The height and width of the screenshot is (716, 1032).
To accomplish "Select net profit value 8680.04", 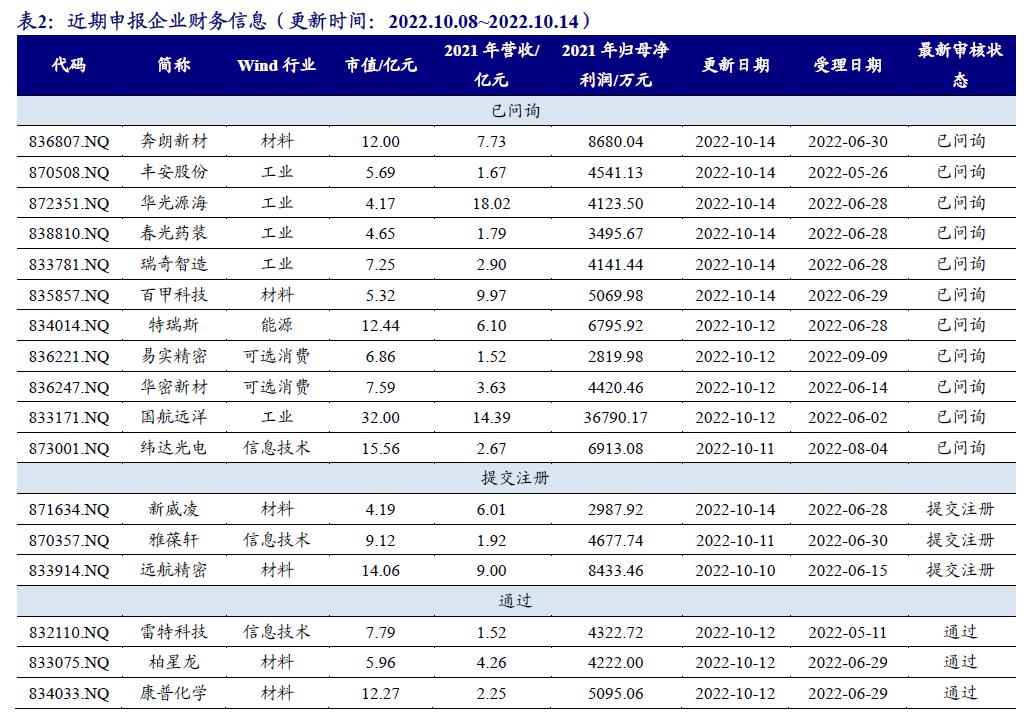I will pos(615,141).
